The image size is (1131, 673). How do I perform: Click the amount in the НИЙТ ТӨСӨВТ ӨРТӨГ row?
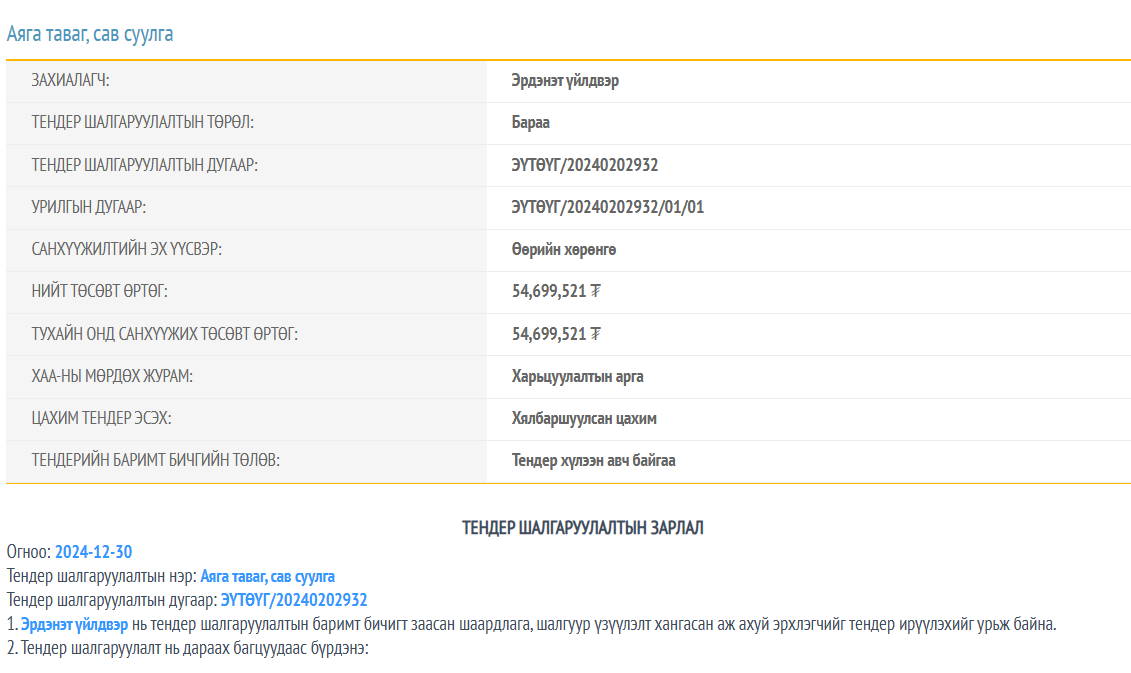[x=555, y=292]
